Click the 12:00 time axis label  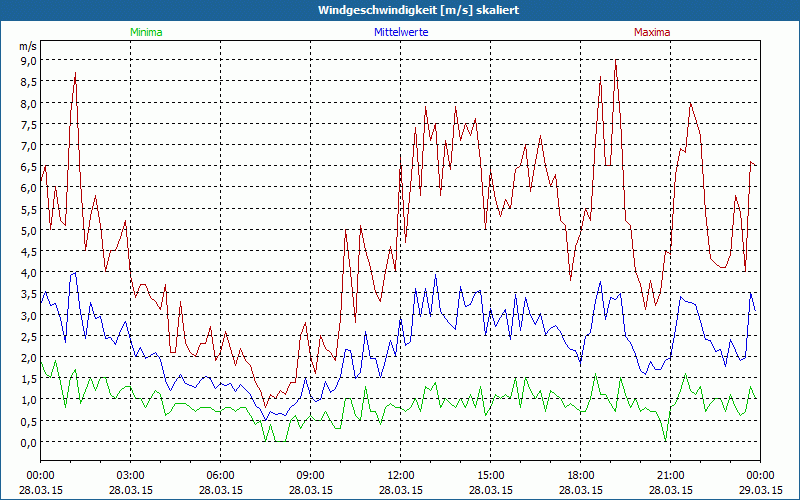point(400,475)
